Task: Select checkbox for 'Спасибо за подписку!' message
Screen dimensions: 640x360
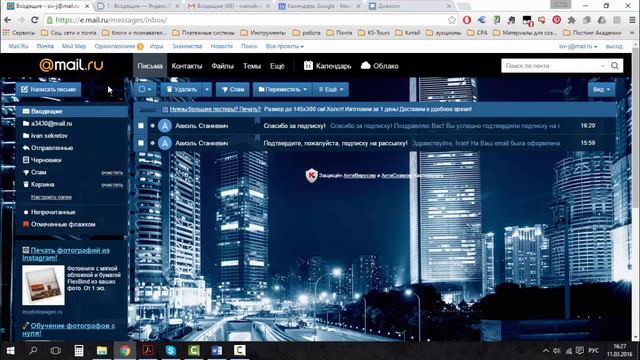Action: (141, 126)
